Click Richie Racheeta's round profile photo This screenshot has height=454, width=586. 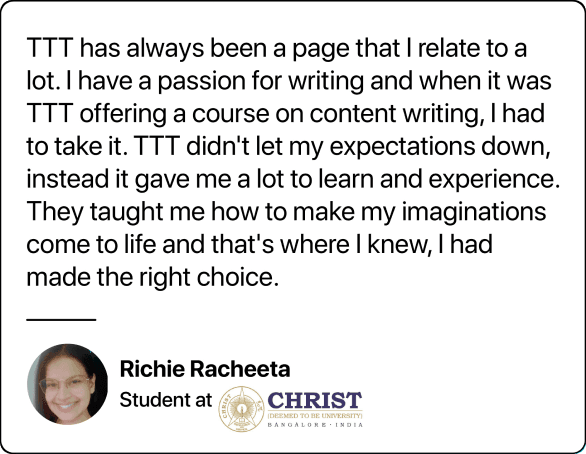point(68,384)
